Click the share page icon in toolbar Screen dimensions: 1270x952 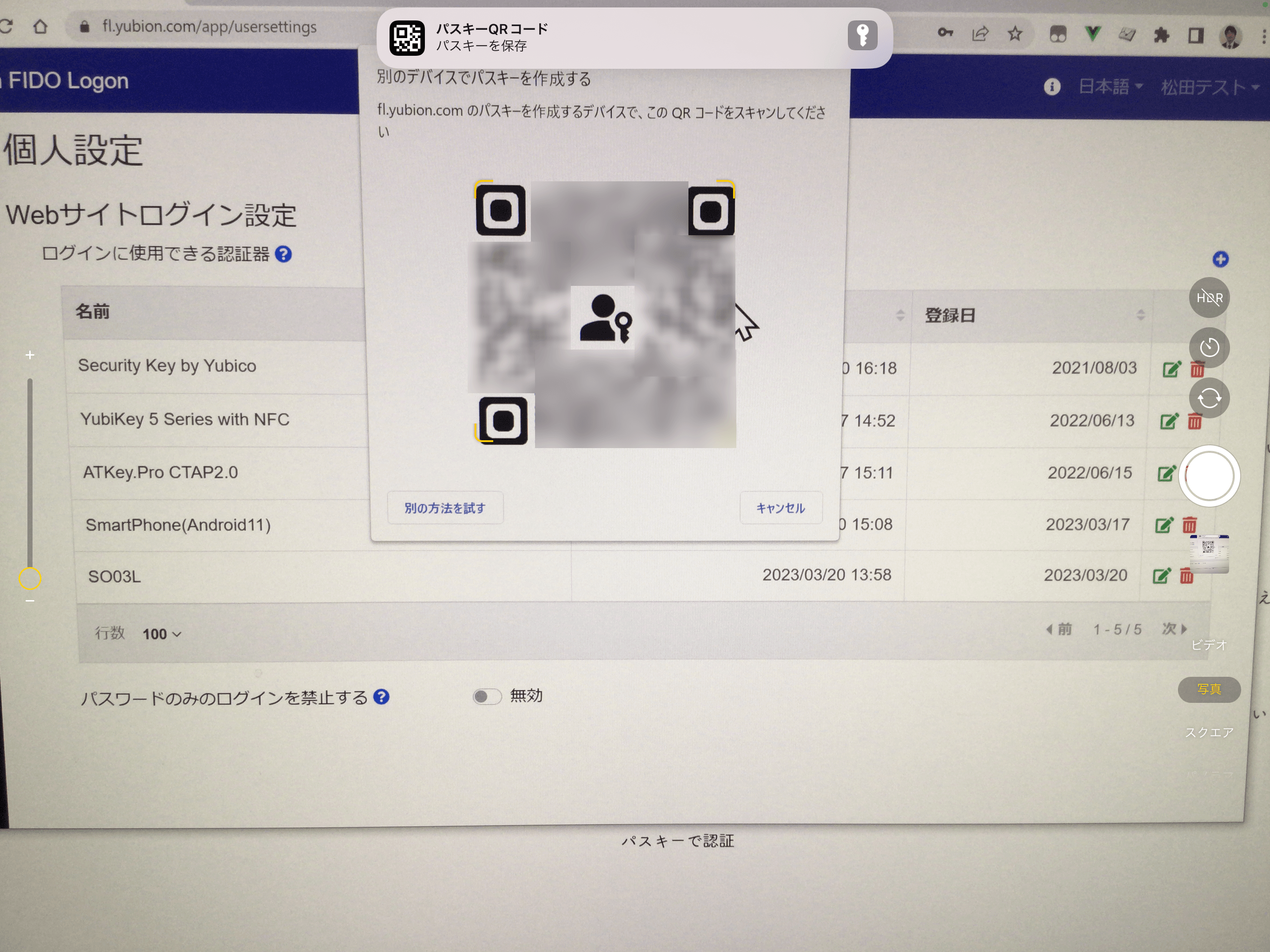pos(980,34)
